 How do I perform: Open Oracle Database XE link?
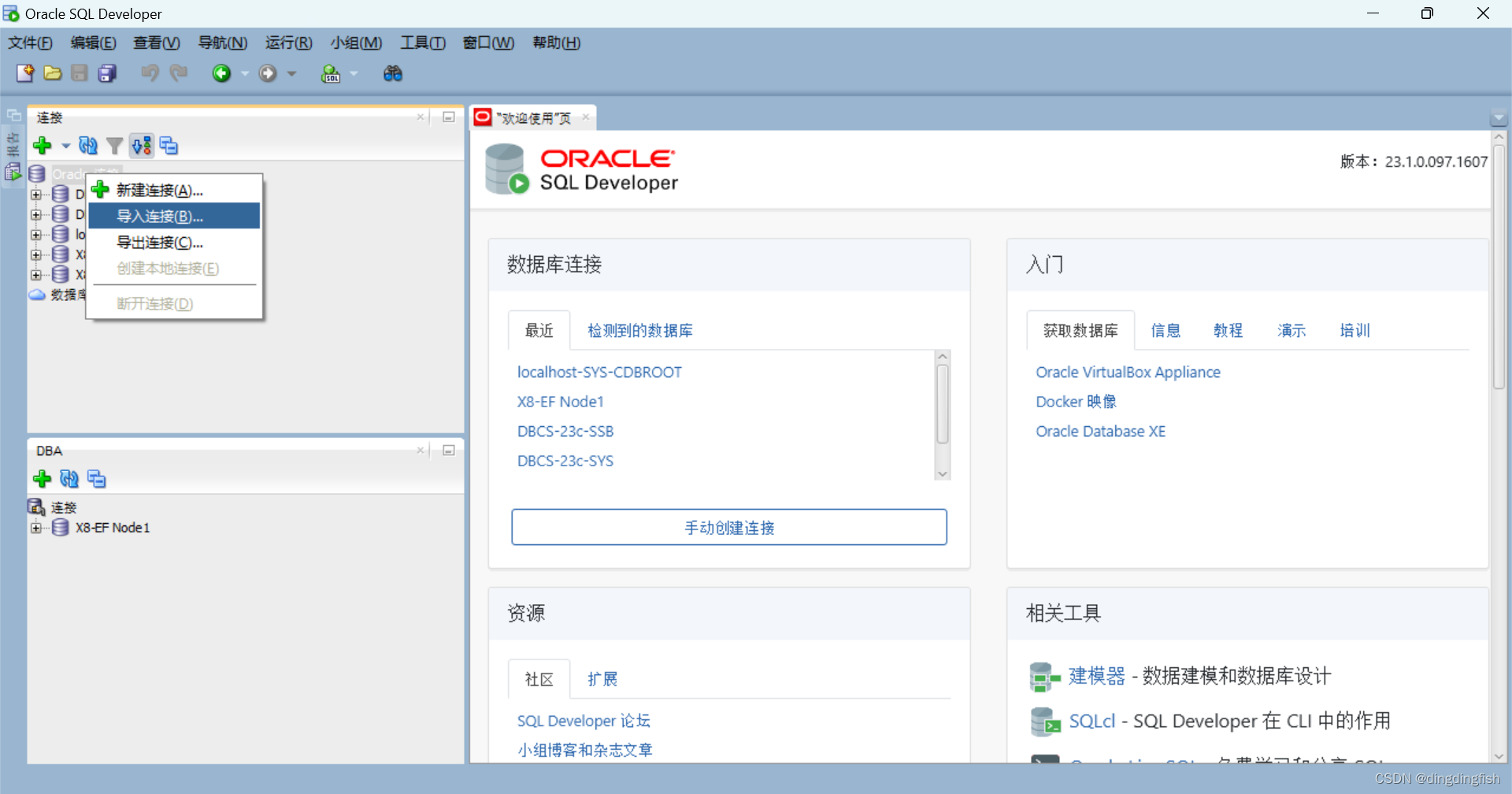tap(1100, 431)
